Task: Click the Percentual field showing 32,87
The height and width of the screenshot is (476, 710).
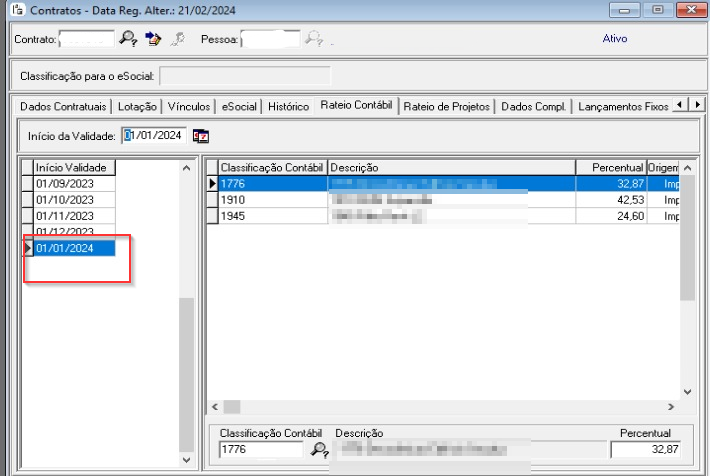Action: click(648, 450)
